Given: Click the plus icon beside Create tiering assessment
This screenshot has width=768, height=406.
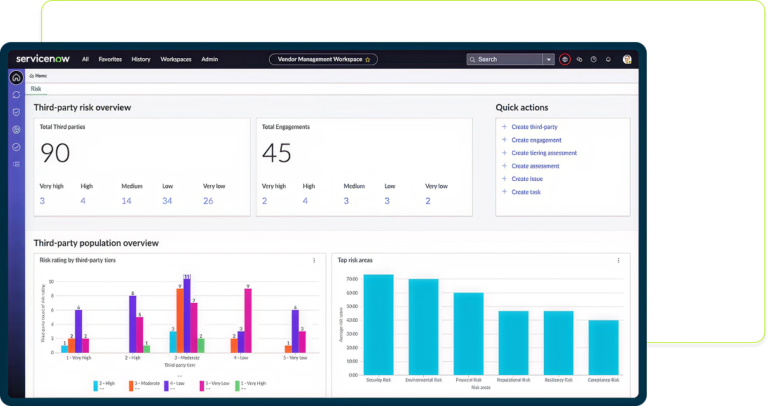Looking at the screenshot, I should [x=504, y=153].
